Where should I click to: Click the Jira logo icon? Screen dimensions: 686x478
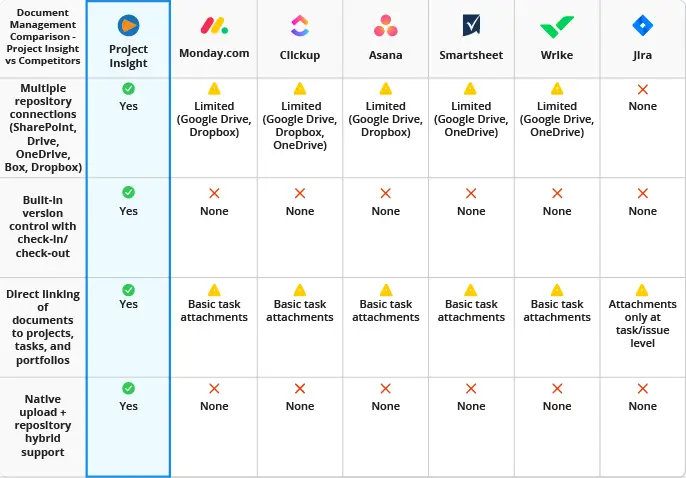click(642, 26)
